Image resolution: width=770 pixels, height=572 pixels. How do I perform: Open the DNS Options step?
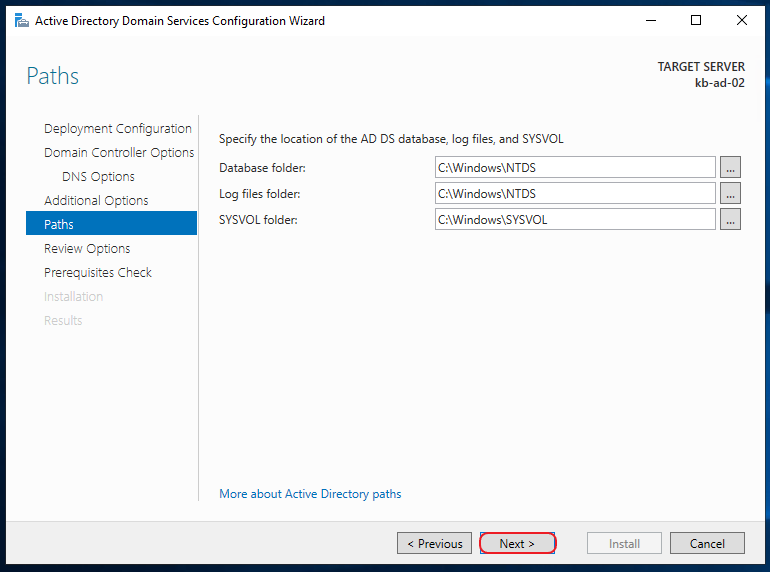pyautogui.click(x=98, y=177)
